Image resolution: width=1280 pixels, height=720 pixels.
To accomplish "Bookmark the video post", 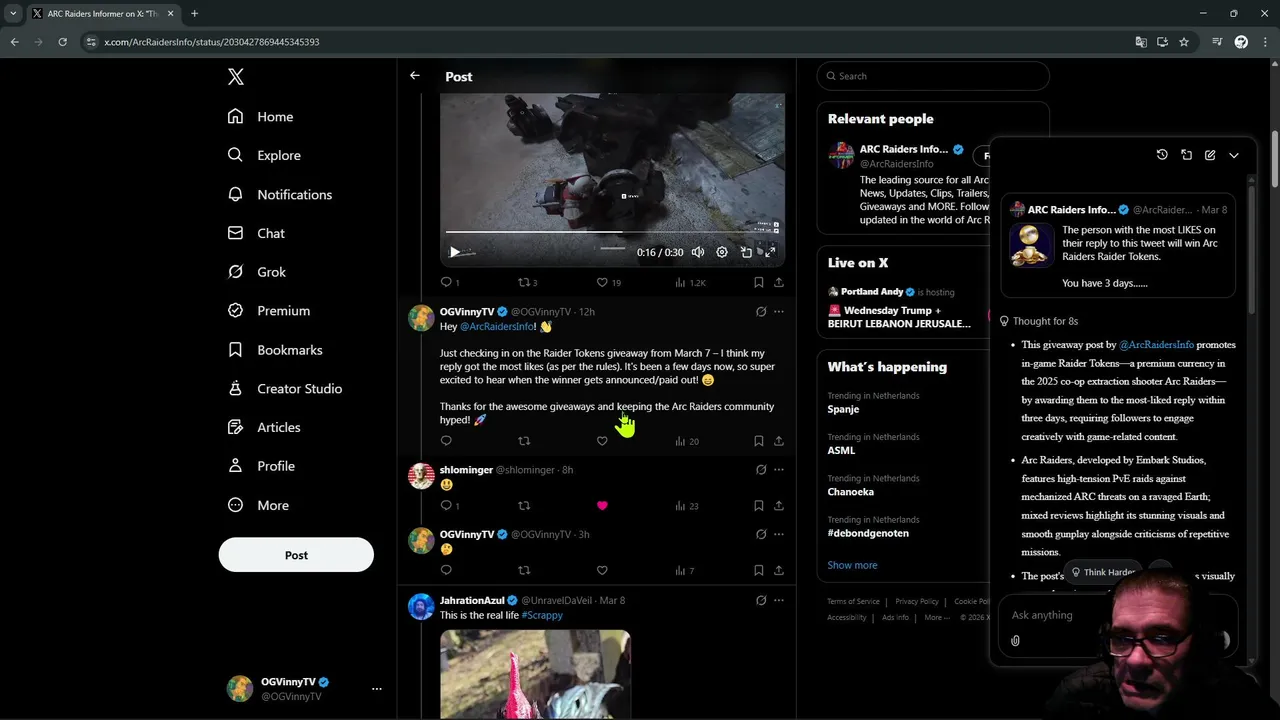I will 758,283.
